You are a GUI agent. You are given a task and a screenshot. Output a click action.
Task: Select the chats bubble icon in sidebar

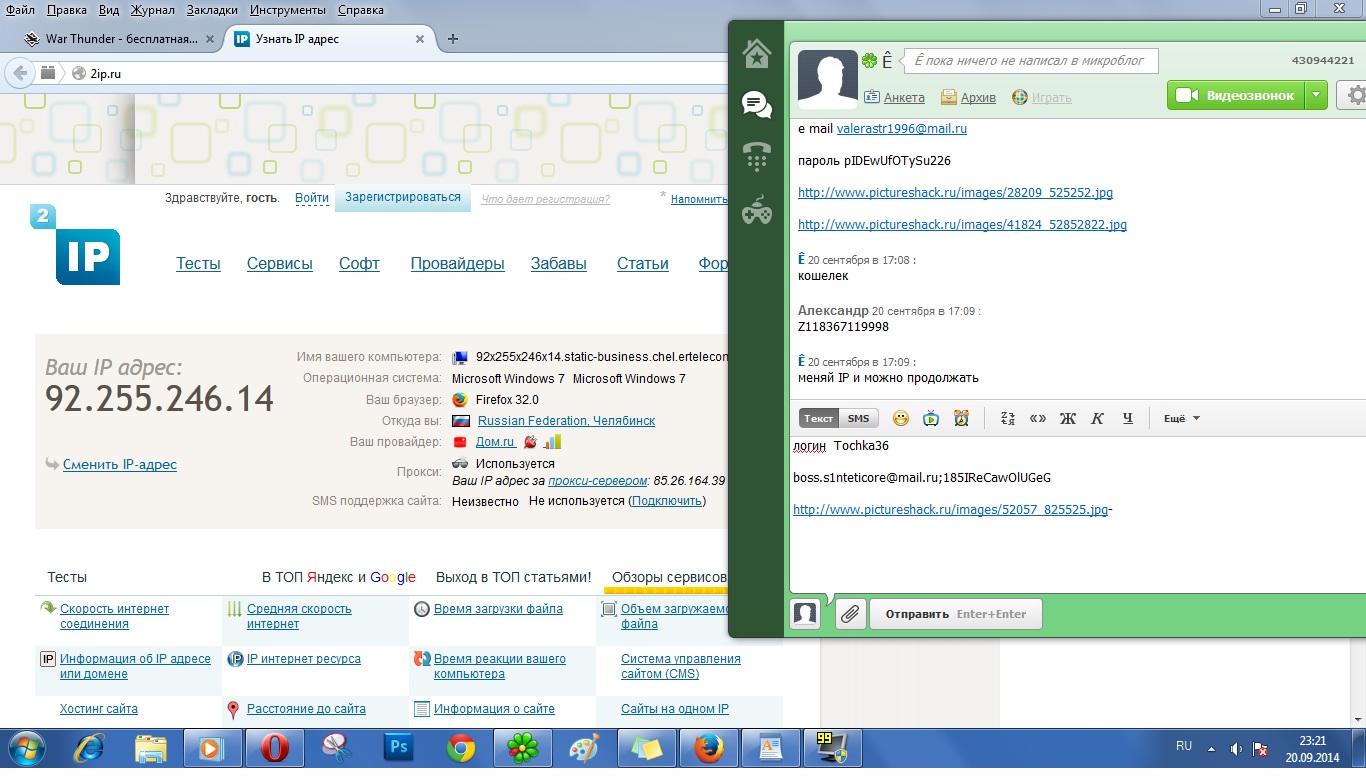coord(757,104)
